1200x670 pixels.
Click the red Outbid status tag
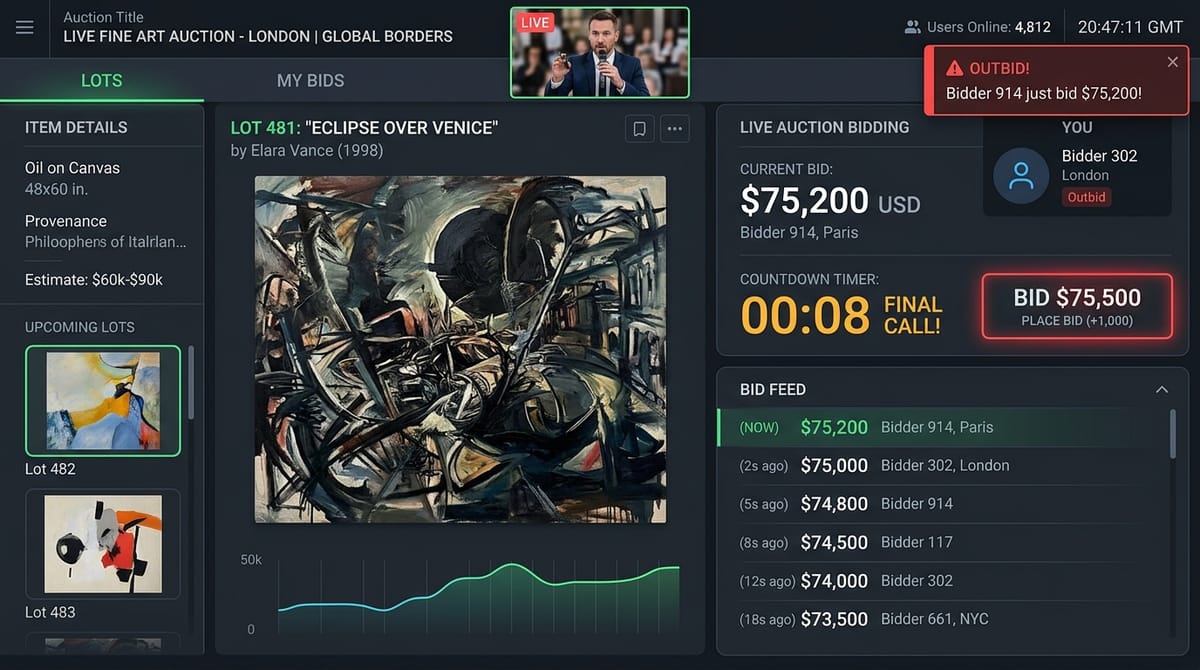click(x=1086, y=197)
